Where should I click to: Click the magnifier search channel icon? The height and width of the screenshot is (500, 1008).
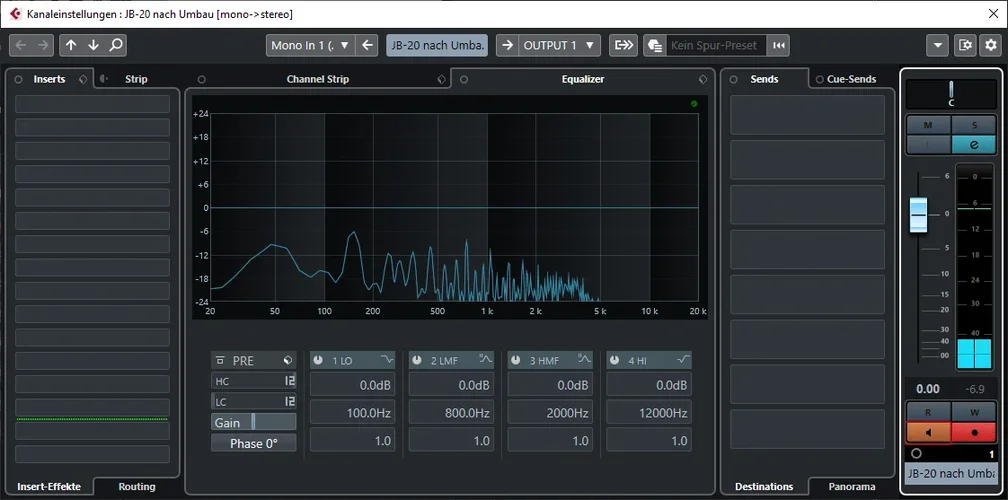pyautogui.click(x=116, y=45)
